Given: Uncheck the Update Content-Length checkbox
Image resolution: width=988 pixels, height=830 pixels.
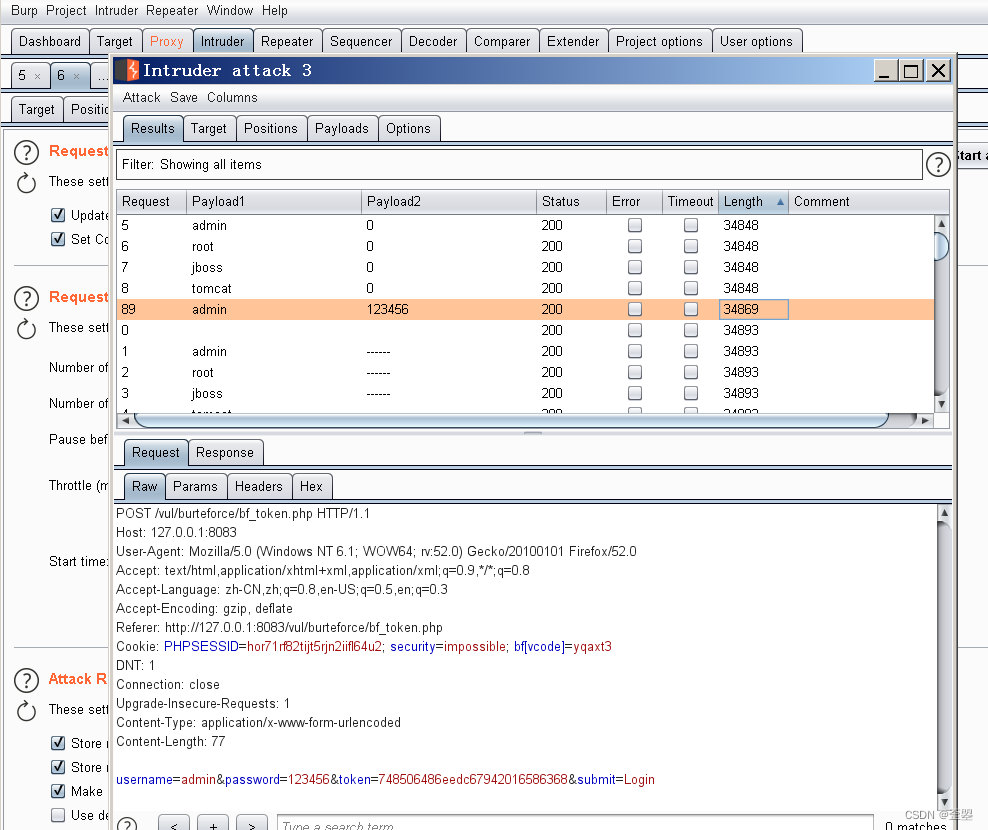Looking at the screenshot, I should 58,215.
